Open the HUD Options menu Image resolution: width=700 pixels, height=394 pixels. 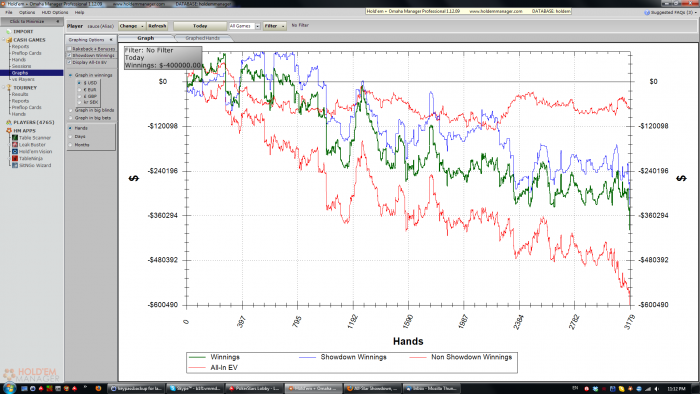pyautogui.click(x=55, y=12)
